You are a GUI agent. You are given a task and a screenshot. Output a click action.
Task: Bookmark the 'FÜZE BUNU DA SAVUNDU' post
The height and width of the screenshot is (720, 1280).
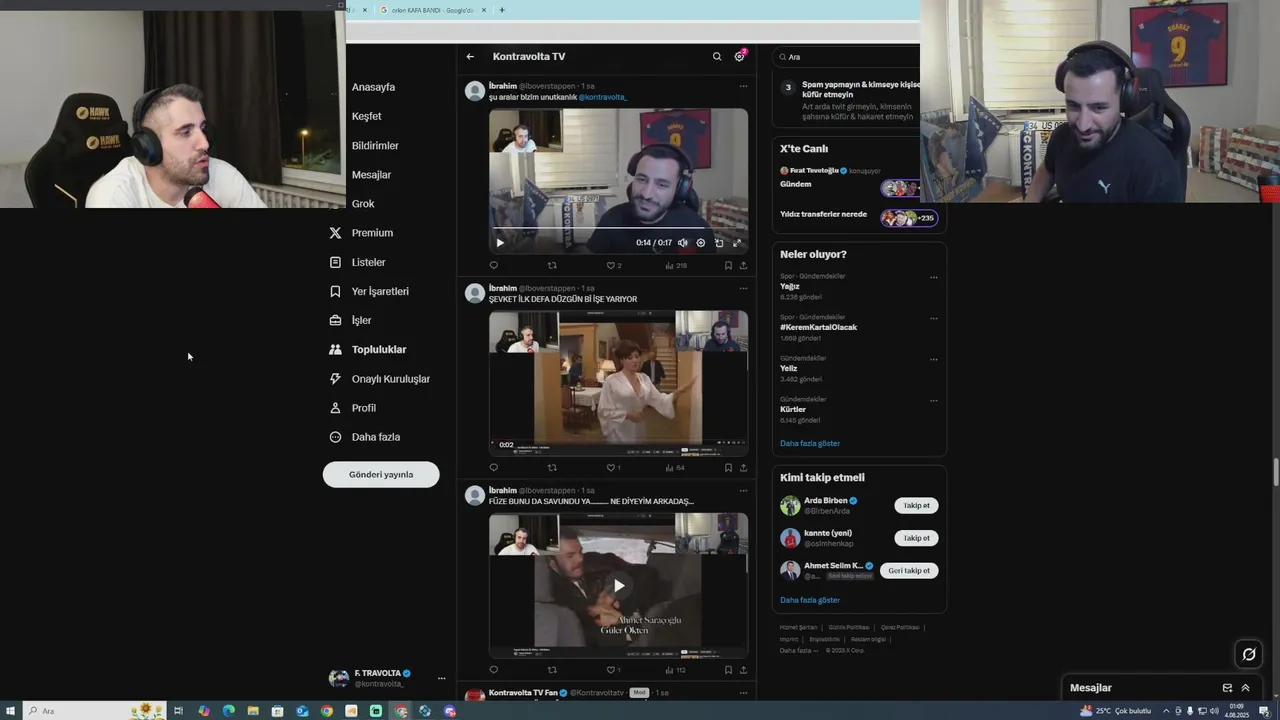(728, 670)
